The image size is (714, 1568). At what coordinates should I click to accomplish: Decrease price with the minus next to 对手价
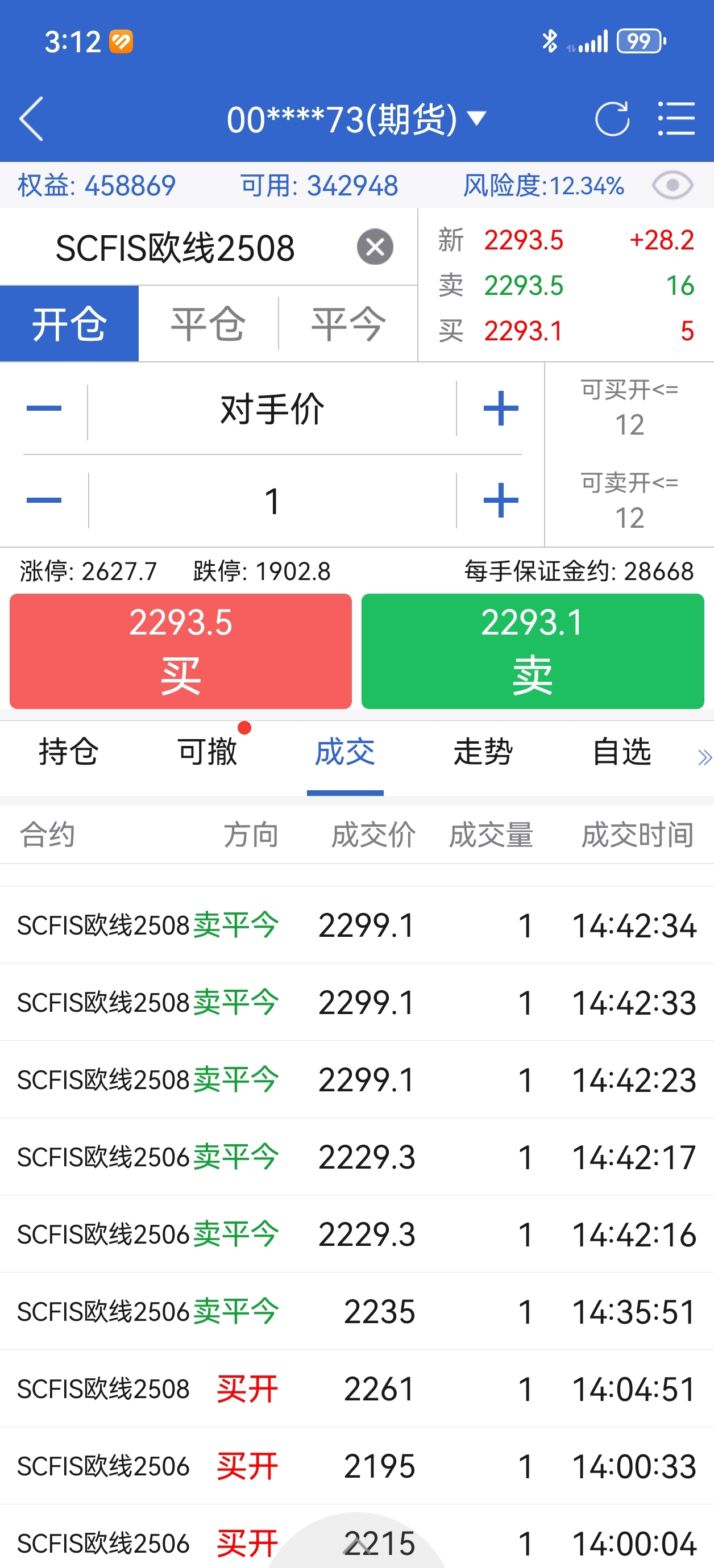point(44,408)
